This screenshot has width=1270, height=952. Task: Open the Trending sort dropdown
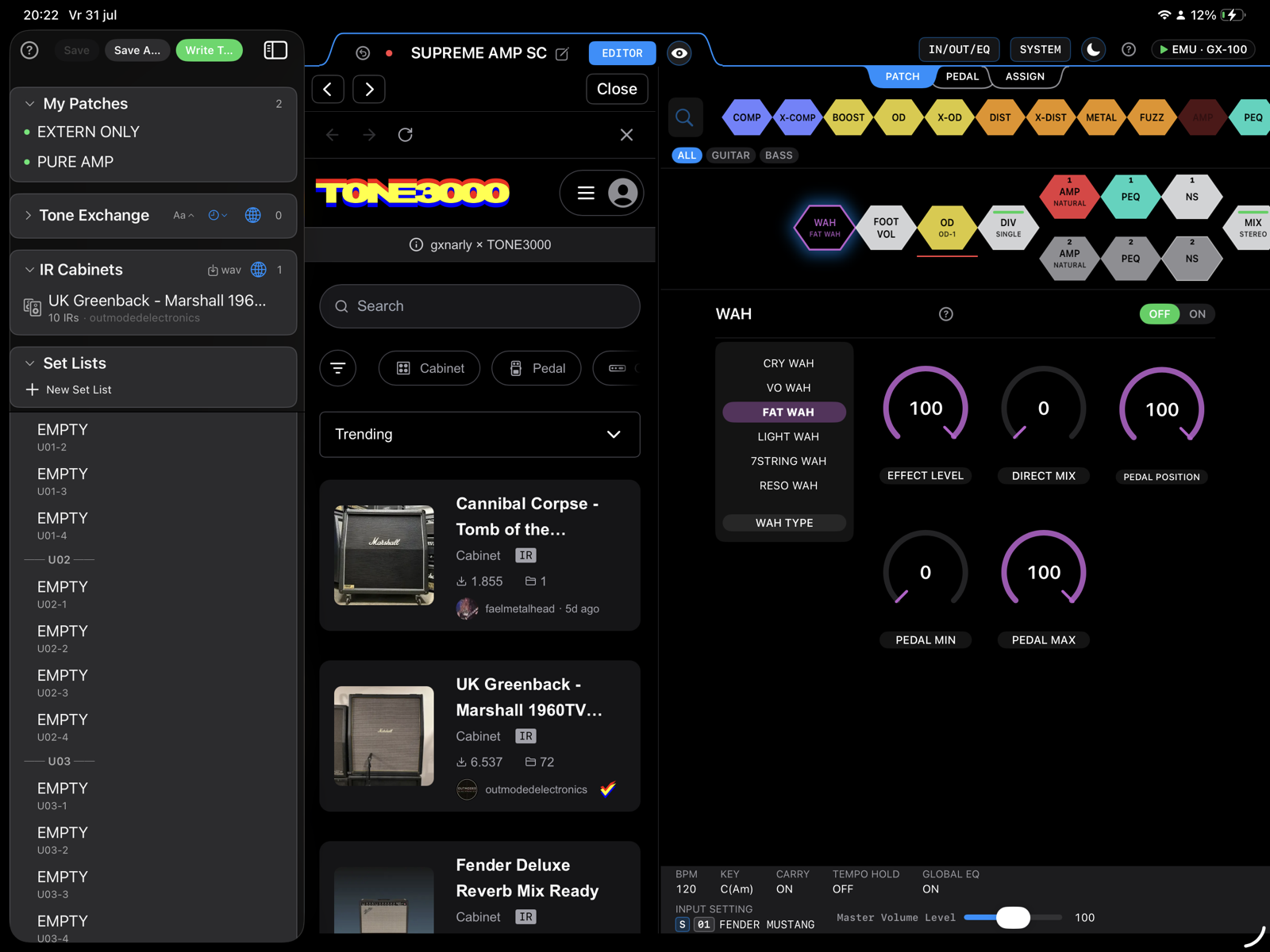(479, 434)
